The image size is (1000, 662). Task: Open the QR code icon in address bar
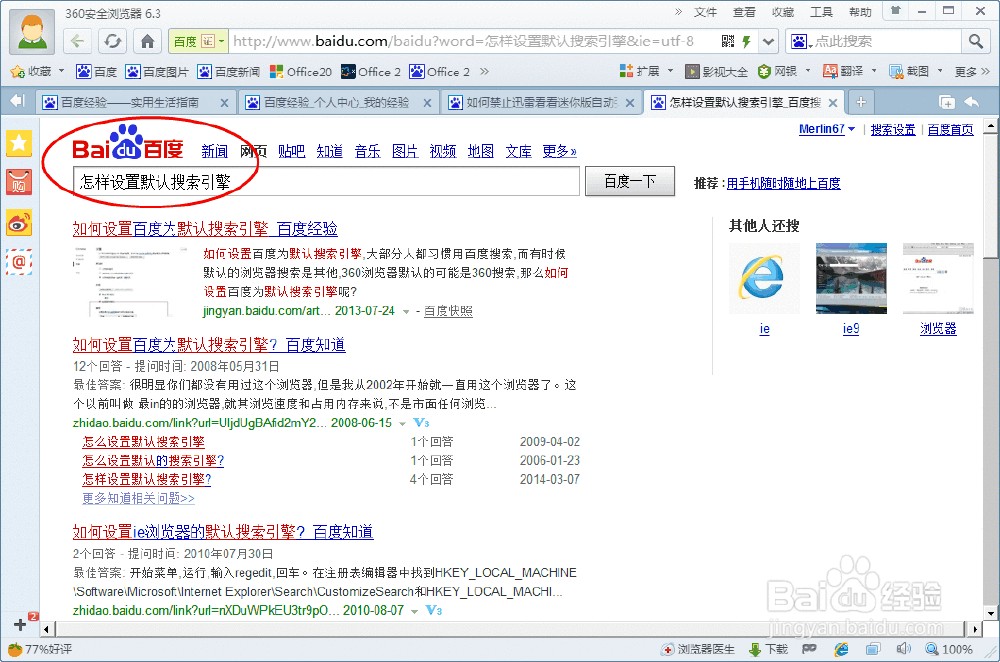pyautogui.click(x=728, y=41)
